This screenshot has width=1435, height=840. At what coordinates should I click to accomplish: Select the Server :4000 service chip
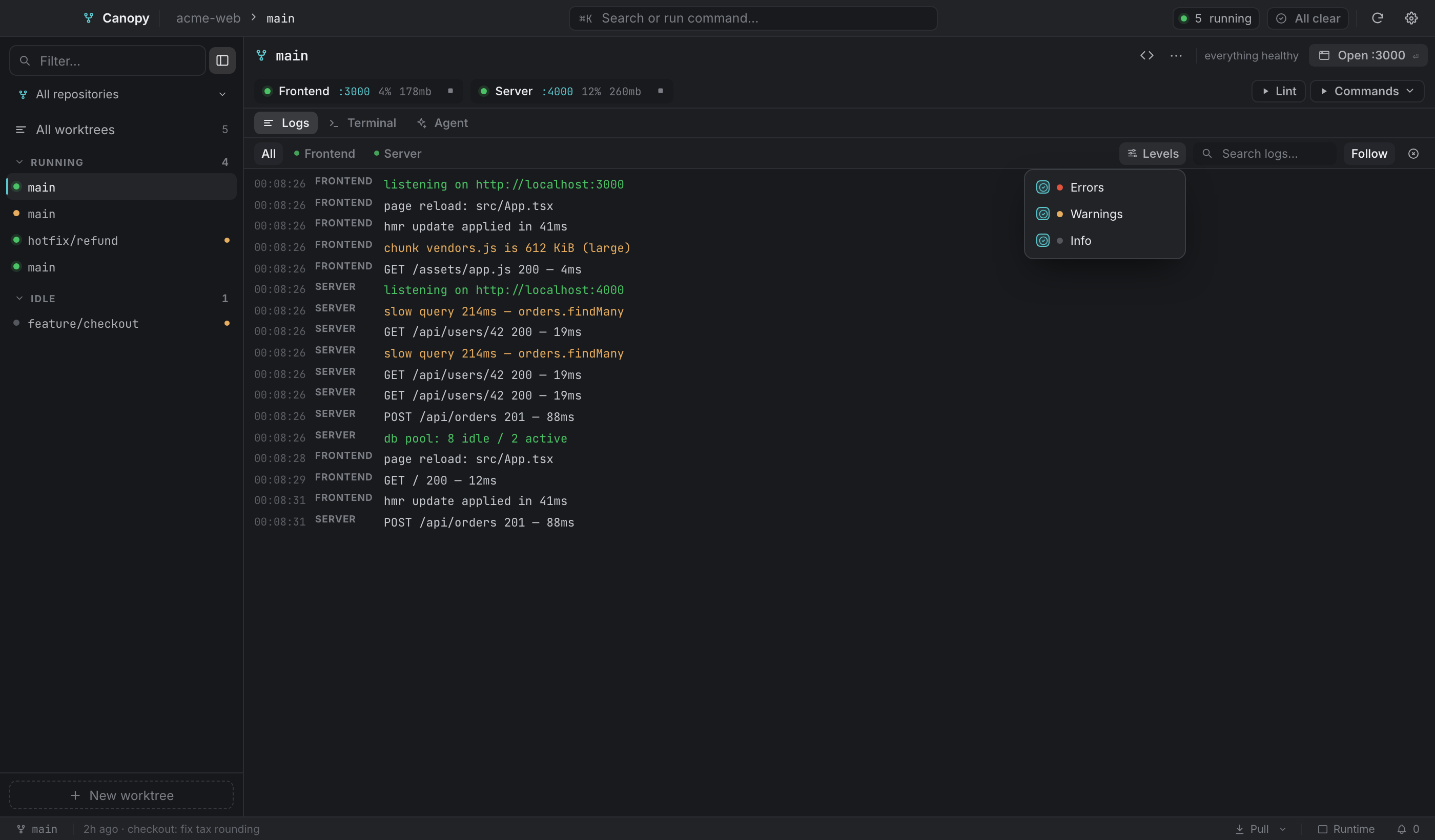point(572,91)
